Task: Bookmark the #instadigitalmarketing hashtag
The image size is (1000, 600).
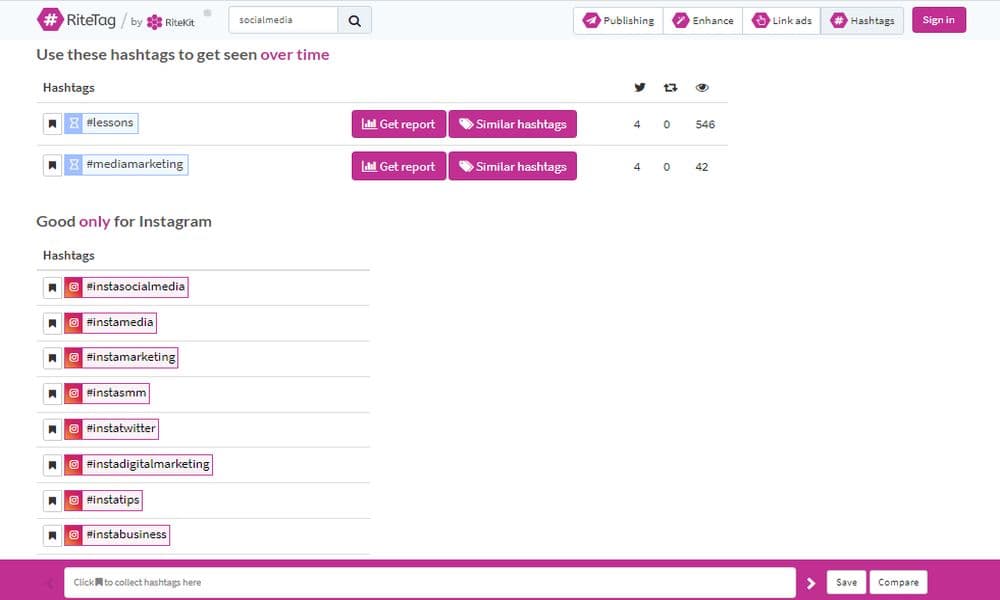Action: pyautogui.click(x=52, y=465)
